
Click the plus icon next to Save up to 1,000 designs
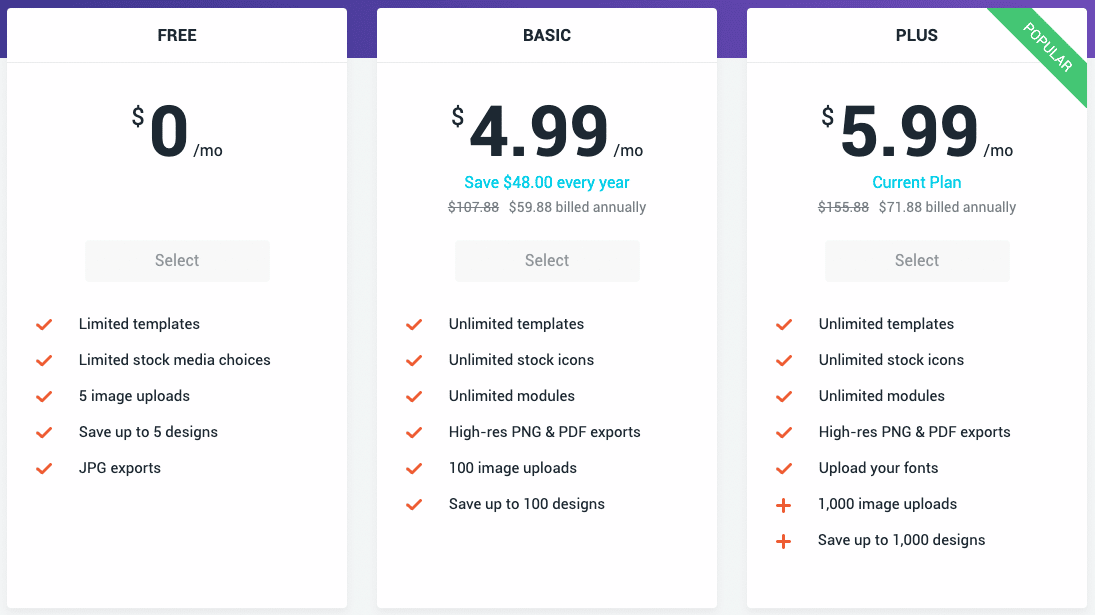(784, 541)
